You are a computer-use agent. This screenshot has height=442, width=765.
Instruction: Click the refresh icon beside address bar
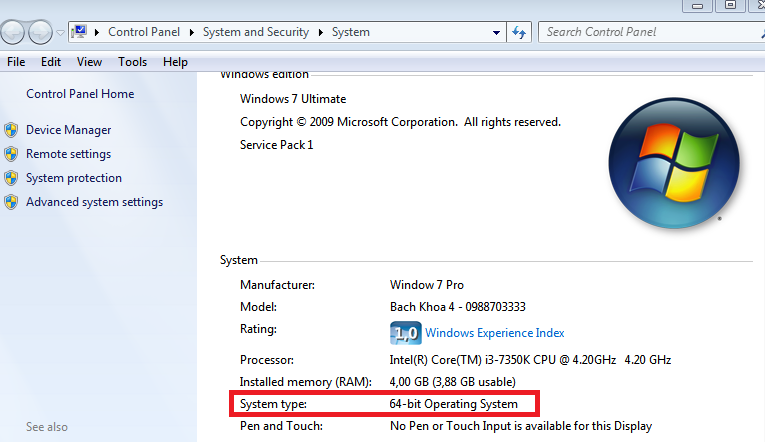click(x=519, y=32)
